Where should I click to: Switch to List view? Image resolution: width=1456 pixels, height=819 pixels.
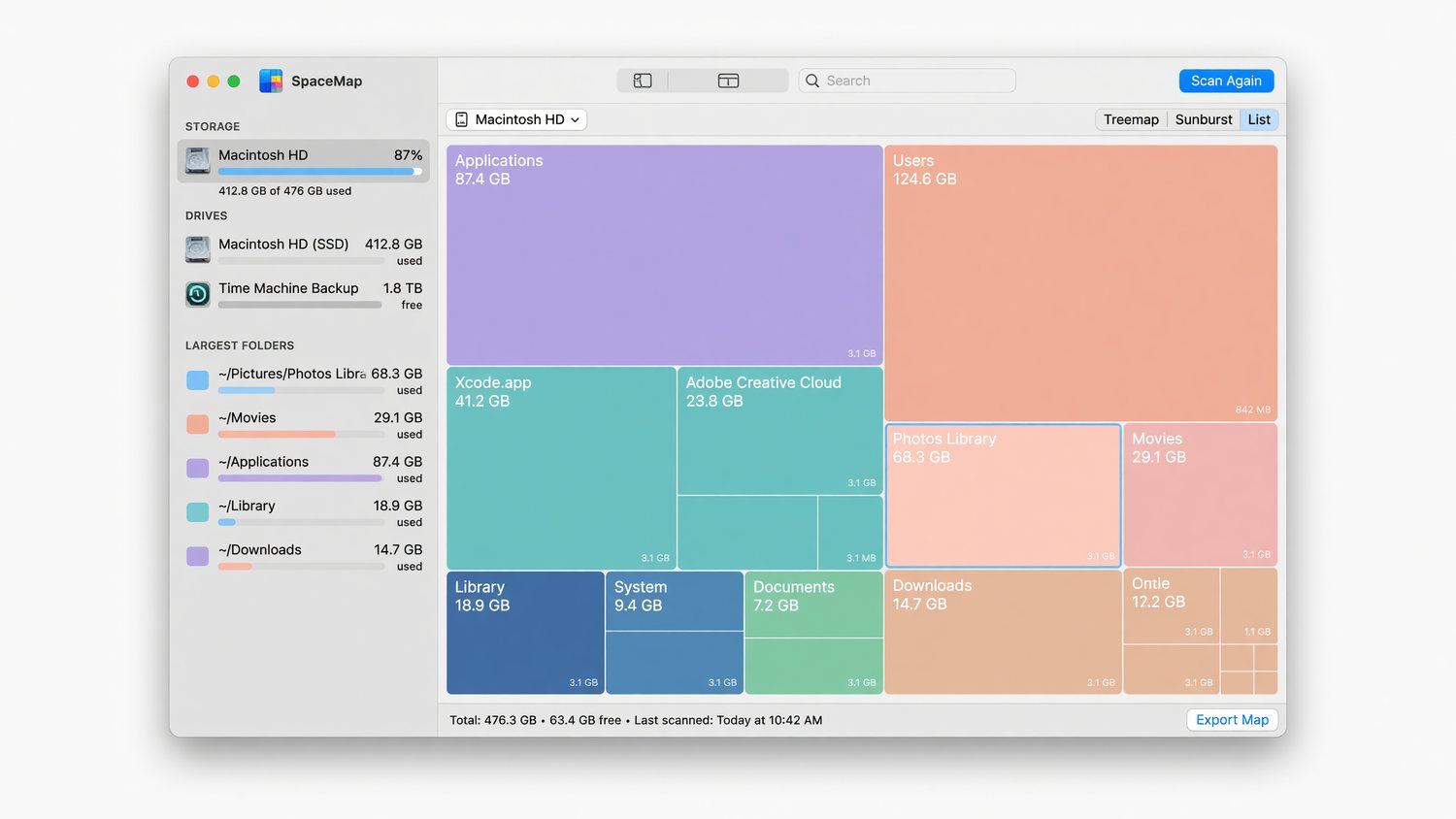click(x=1259, y=119)
